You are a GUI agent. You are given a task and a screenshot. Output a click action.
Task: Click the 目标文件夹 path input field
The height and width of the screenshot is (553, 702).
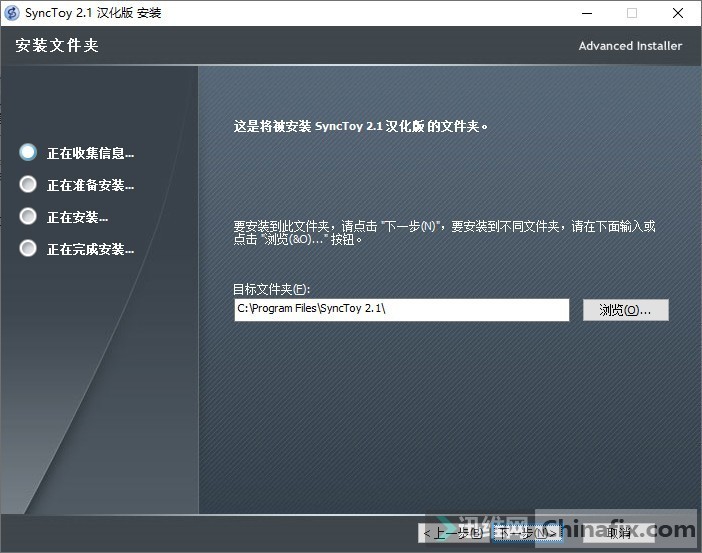pos(402,310)
